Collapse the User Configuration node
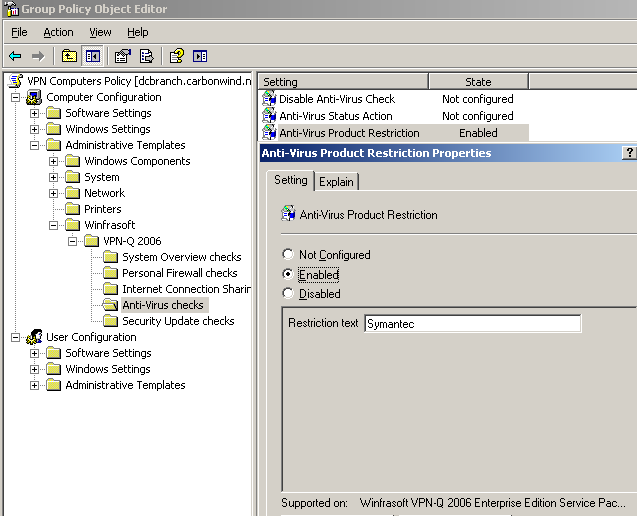Screen dimensions: 637x516 (x=15, y=337)
